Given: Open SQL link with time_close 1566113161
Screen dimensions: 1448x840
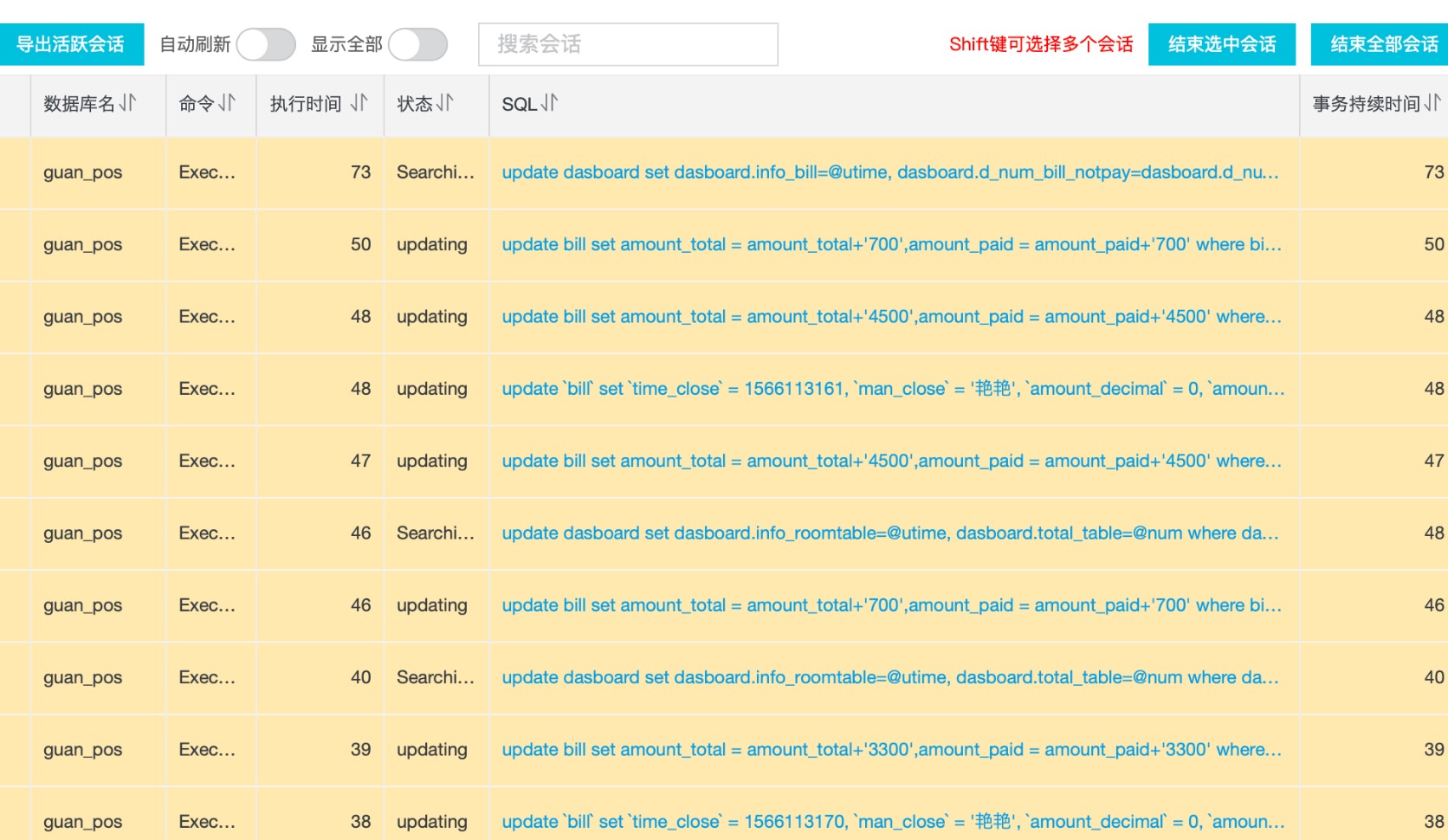Looking at the screenshot, I should coord(892,389).
